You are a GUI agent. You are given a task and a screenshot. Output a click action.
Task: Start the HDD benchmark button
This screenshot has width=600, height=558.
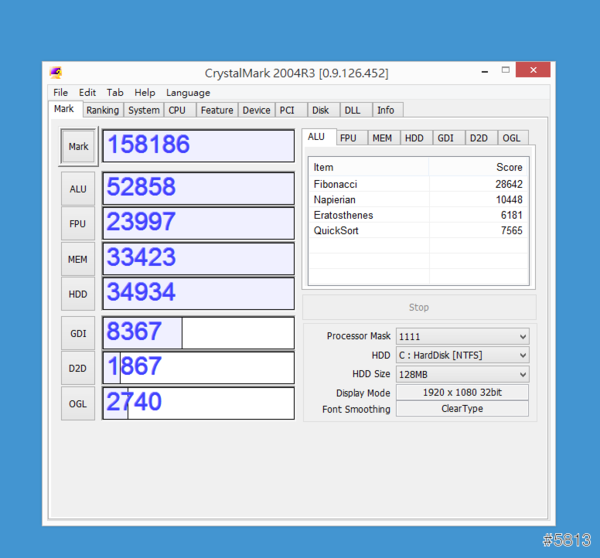(x=78, y=294)
